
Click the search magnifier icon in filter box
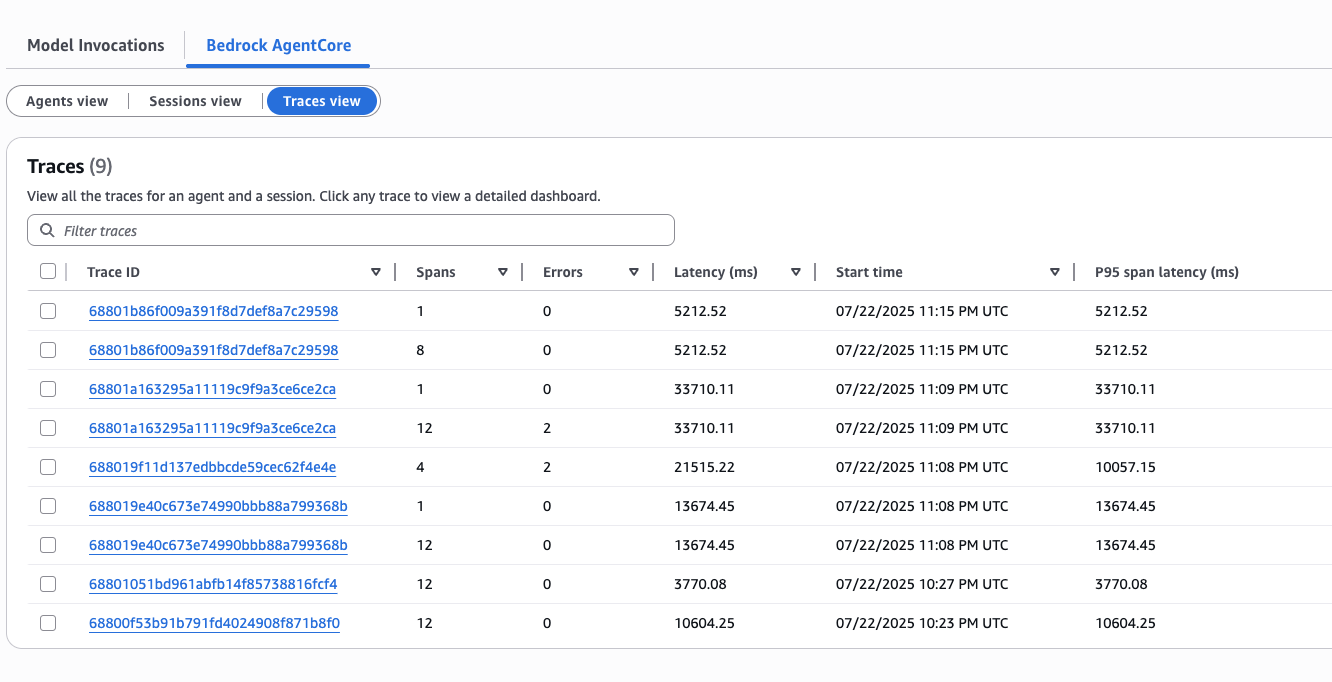[x=47, y=231]
